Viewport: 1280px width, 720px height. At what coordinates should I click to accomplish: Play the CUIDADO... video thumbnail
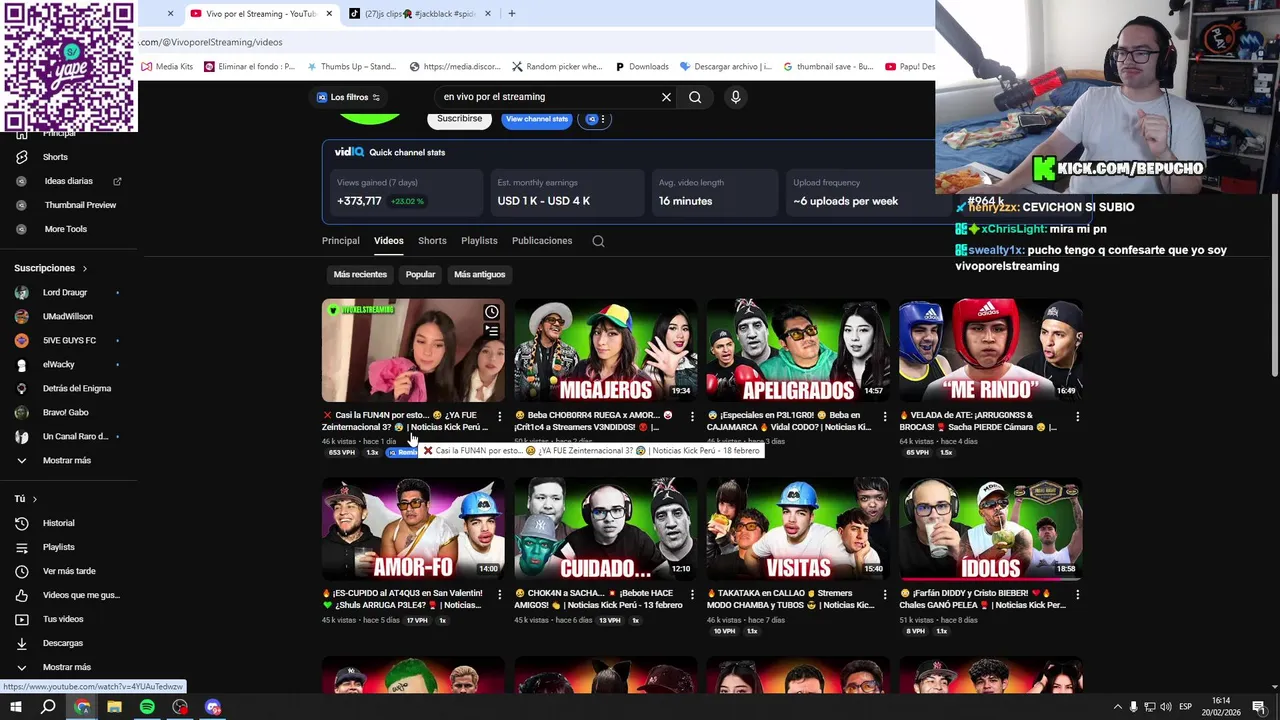(605, 528)
